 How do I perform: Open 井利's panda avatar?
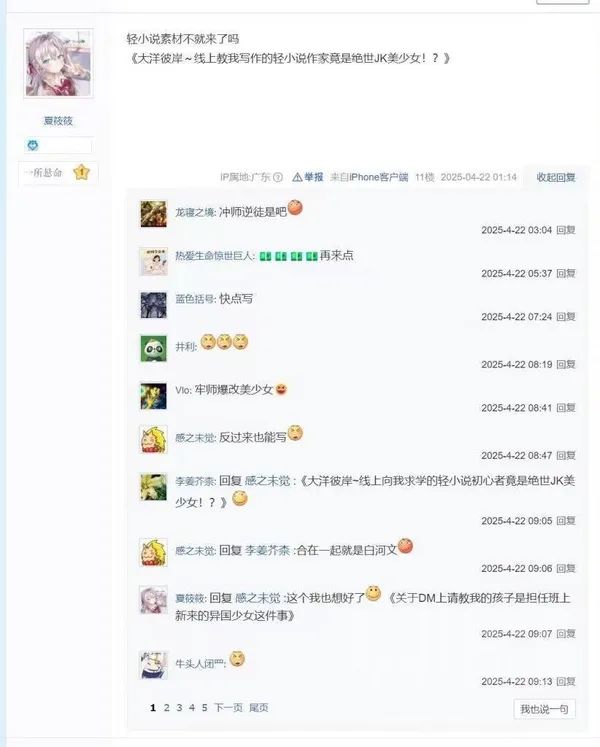click(153, 349)
